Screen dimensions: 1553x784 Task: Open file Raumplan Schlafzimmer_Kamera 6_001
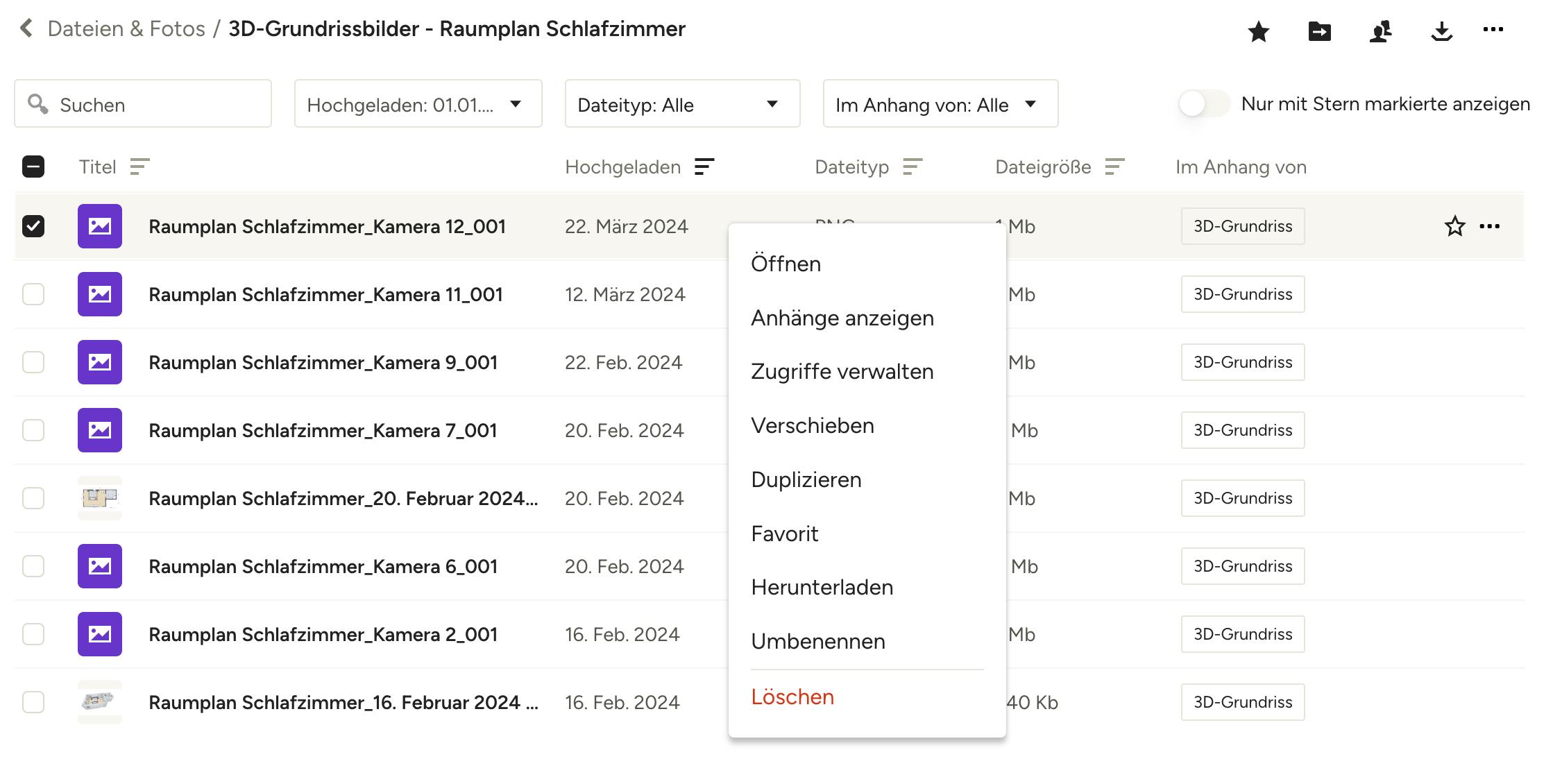coord(323,566)
